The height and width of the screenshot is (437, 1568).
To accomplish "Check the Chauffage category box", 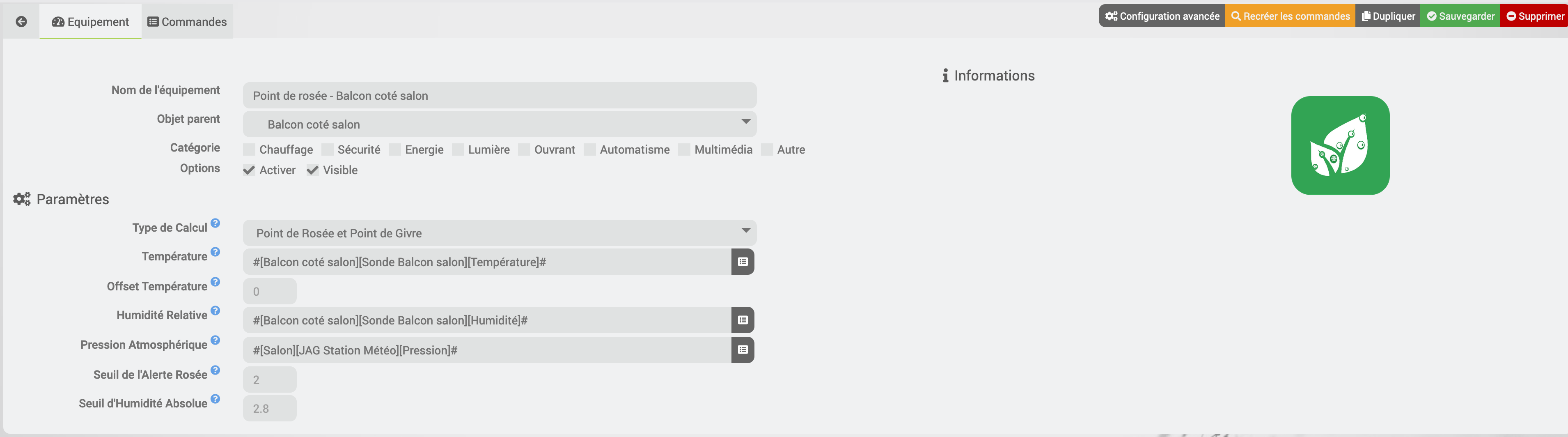I will [x=249, y=150].
